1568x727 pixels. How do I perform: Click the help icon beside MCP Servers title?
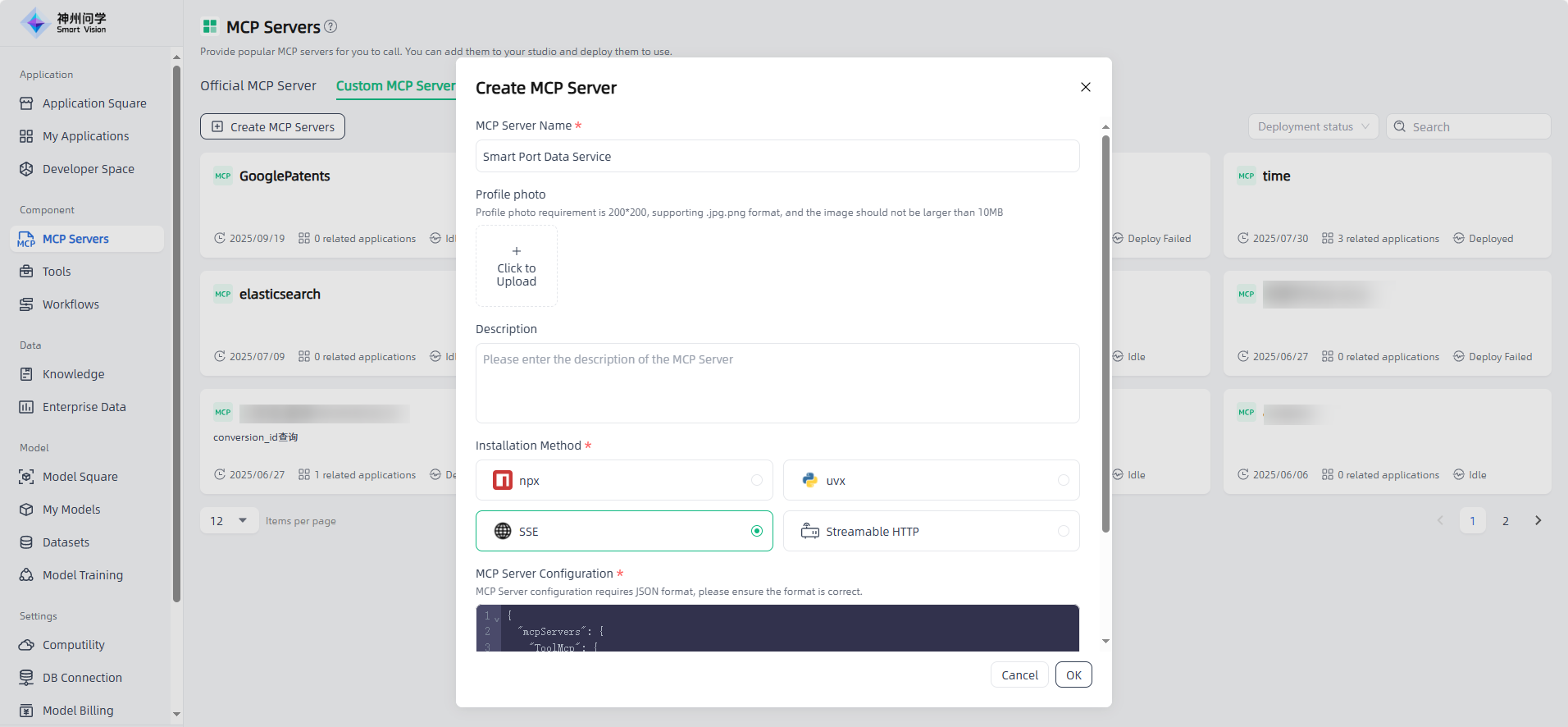click(330, 26)
